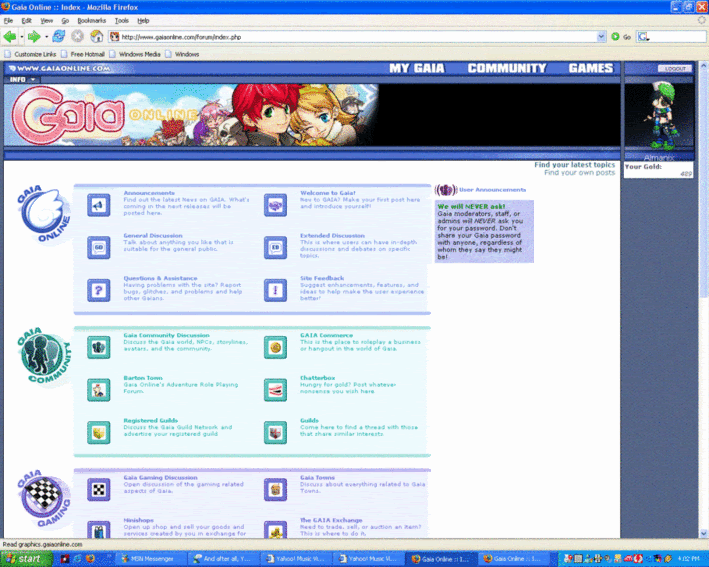Open the Welcome to Gaia forum icon
This screenshot has width=709, height=567.
[275, 205]
